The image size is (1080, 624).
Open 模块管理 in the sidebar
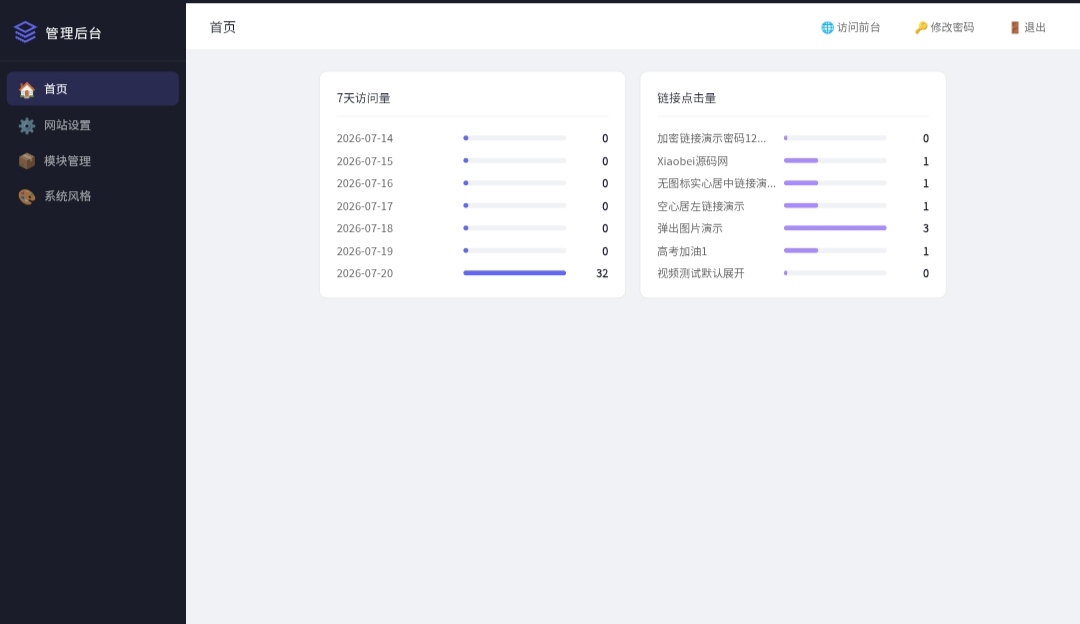pos(93,160)
